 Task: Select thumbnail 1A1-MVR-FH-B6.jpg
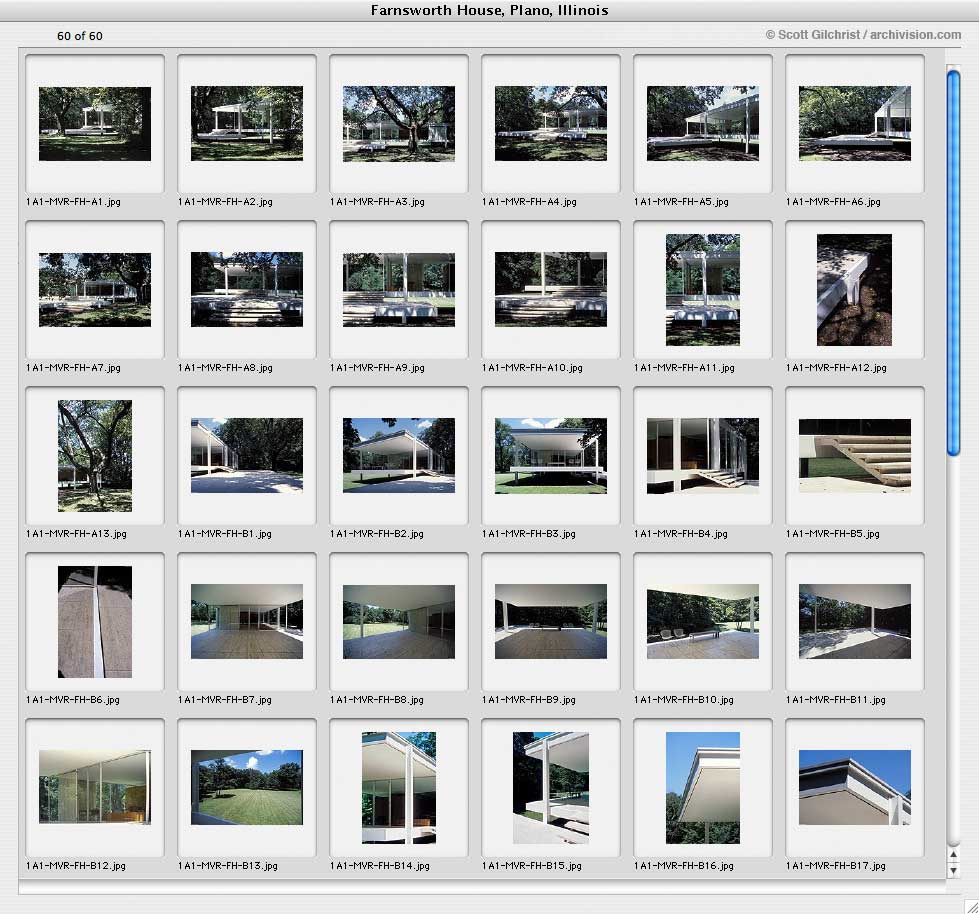[95, 622]
